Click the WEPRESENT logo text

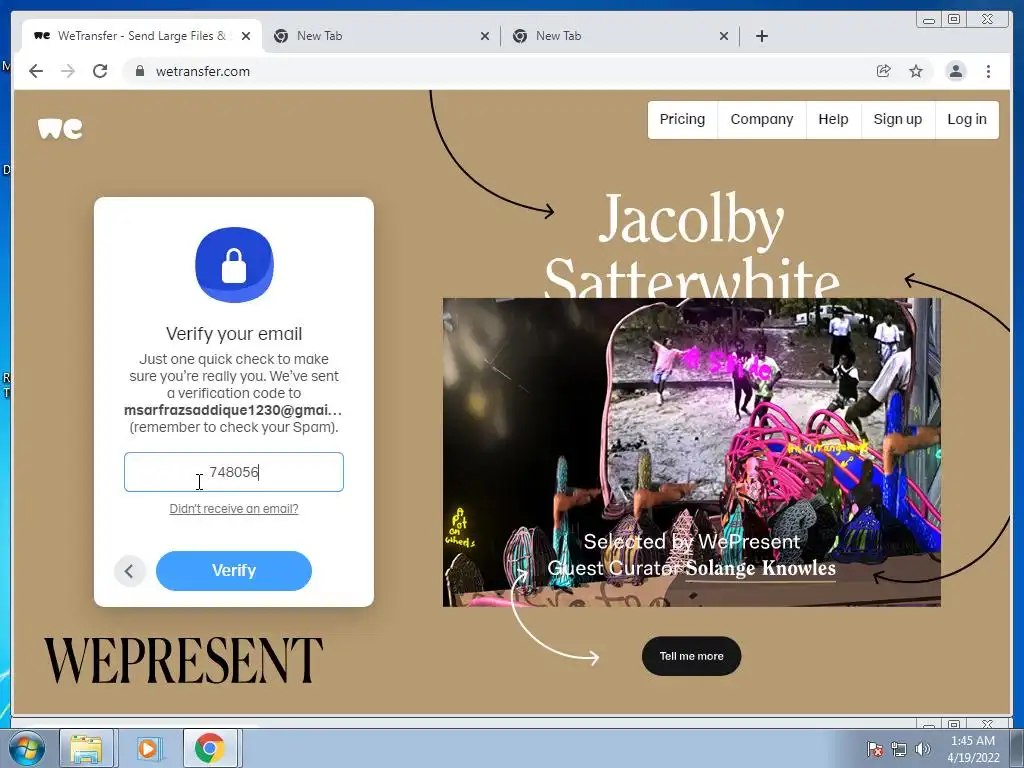point(184,661)
